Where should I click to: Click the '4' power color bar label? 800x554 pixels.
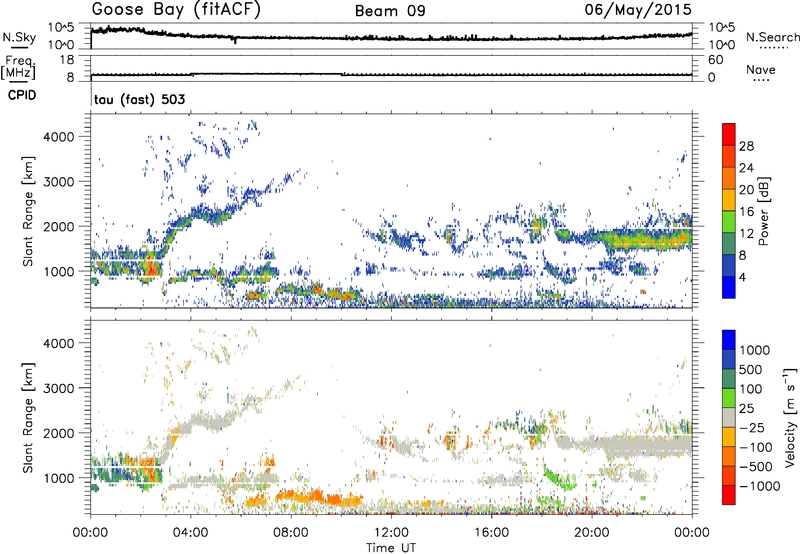743,278
